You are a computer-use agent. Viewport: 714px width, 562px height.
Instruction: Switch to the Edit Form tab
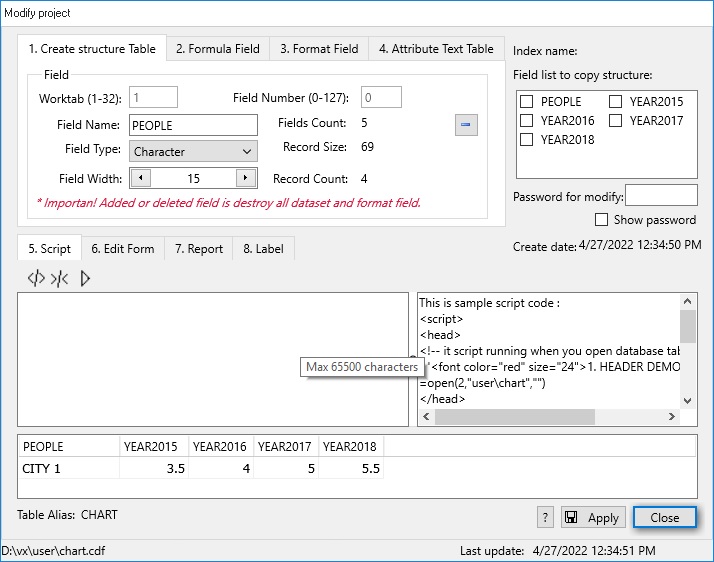(122, 249)
